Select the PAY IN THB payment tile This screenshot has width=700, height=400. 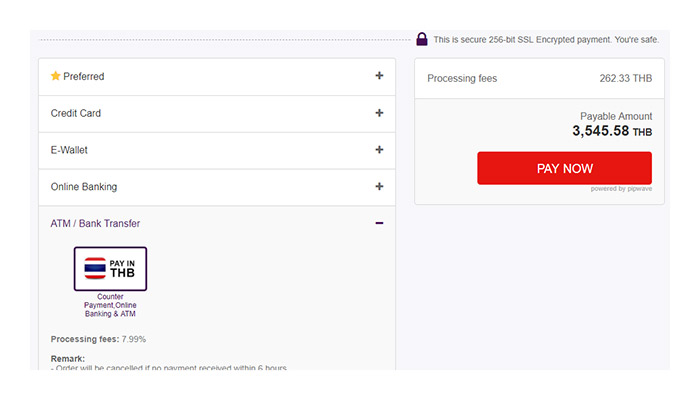110,268
